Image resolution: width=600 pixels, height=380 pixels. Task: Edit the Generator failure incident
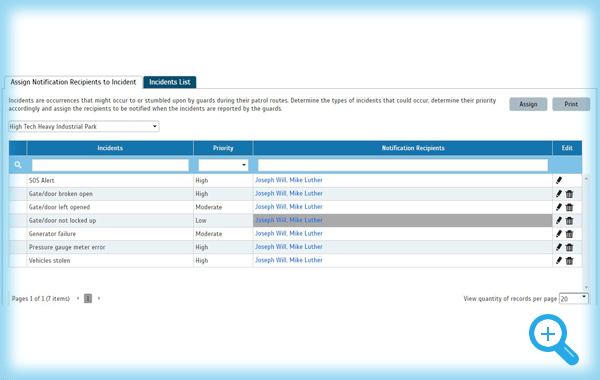pyautogui.click(x=559, y=233)
